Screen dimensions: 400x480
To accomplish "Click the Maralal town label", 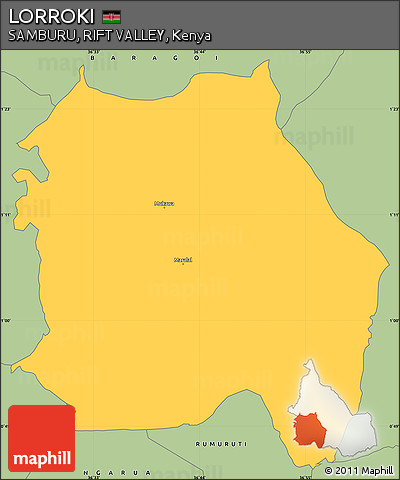I will click(x=183, y=260).
